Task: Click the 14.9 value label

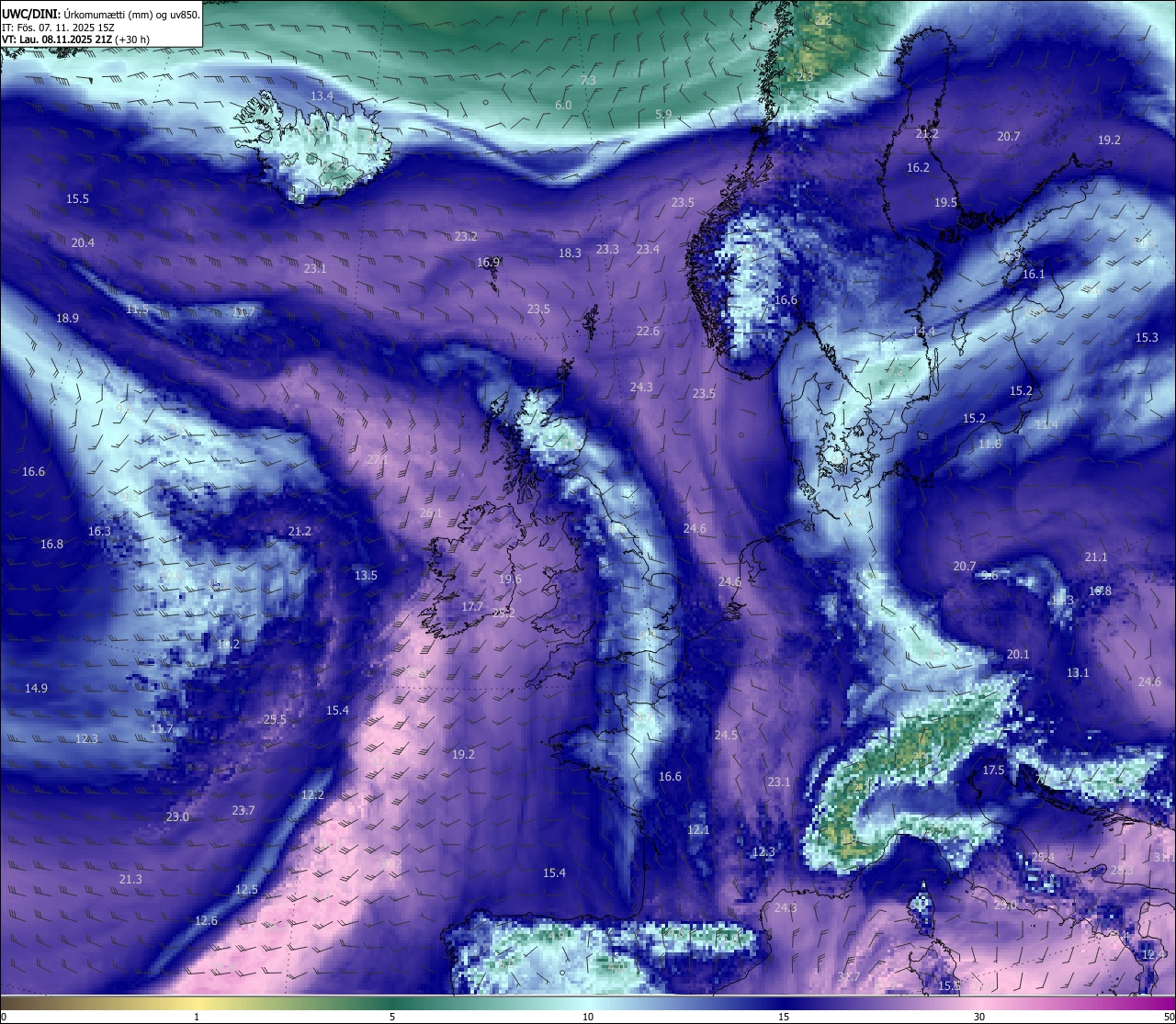Action: (36, 688)
